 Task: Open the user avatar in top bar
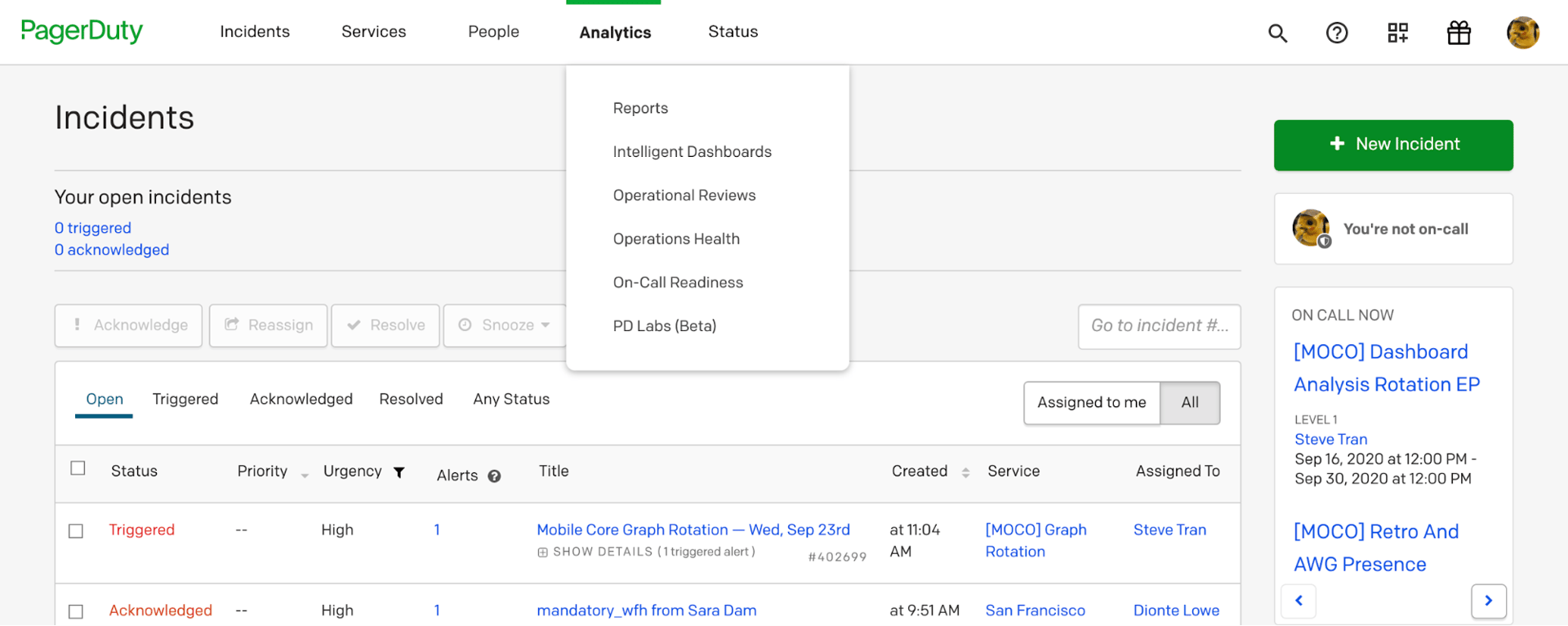pos(1522,33)
